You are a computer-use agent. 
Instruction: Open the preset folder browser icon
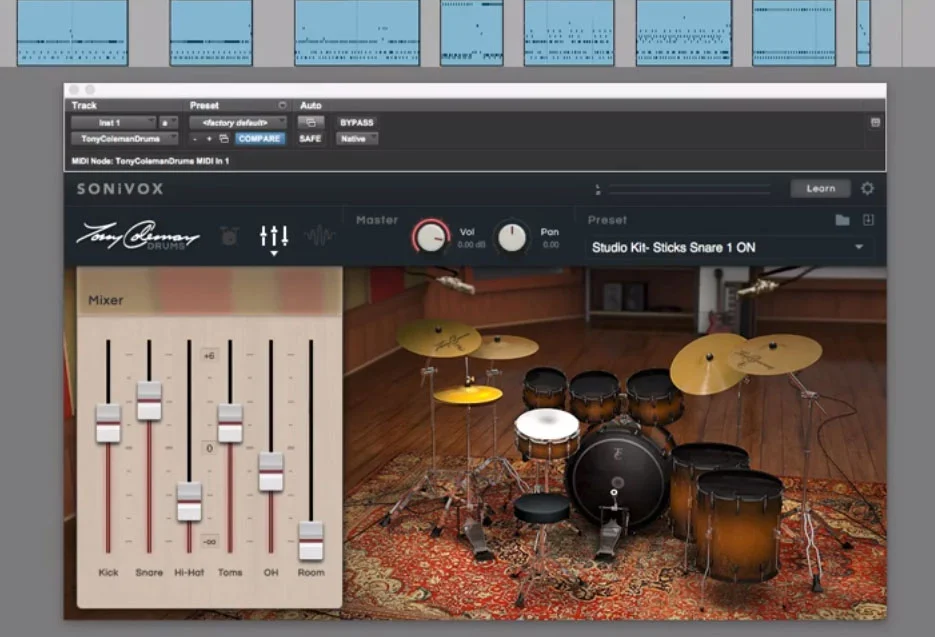pos(843,220)
